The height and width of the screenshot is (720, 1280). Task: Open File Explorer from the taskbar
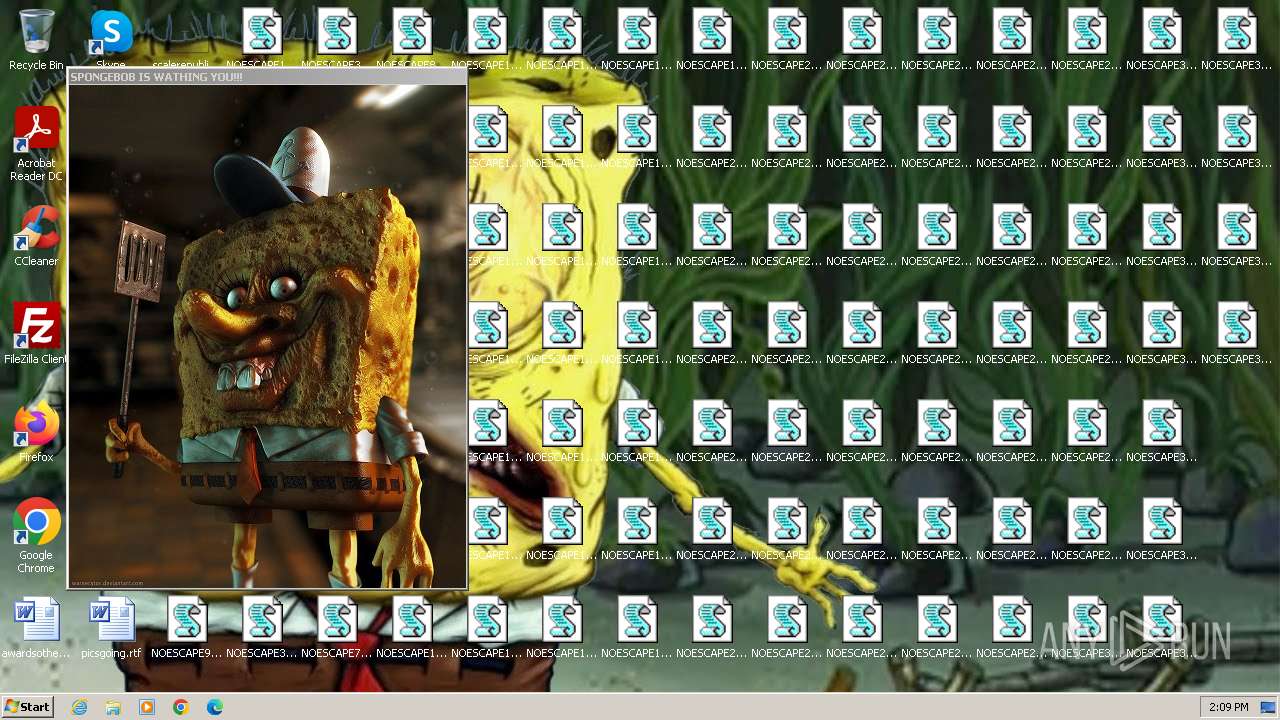(113, 707)
